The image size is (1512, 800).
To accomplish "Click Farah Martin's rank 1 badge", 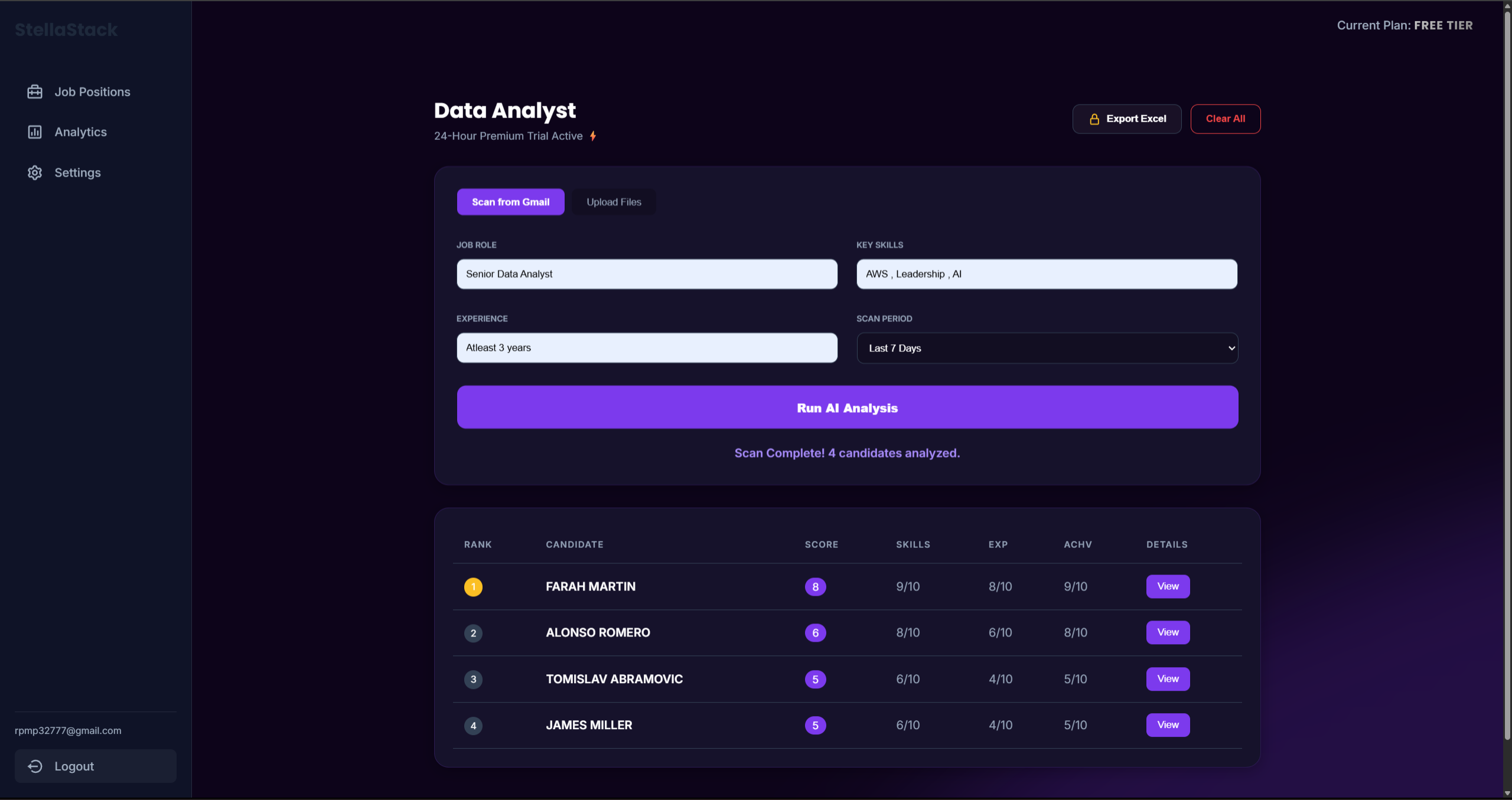I will click(473, 586).
